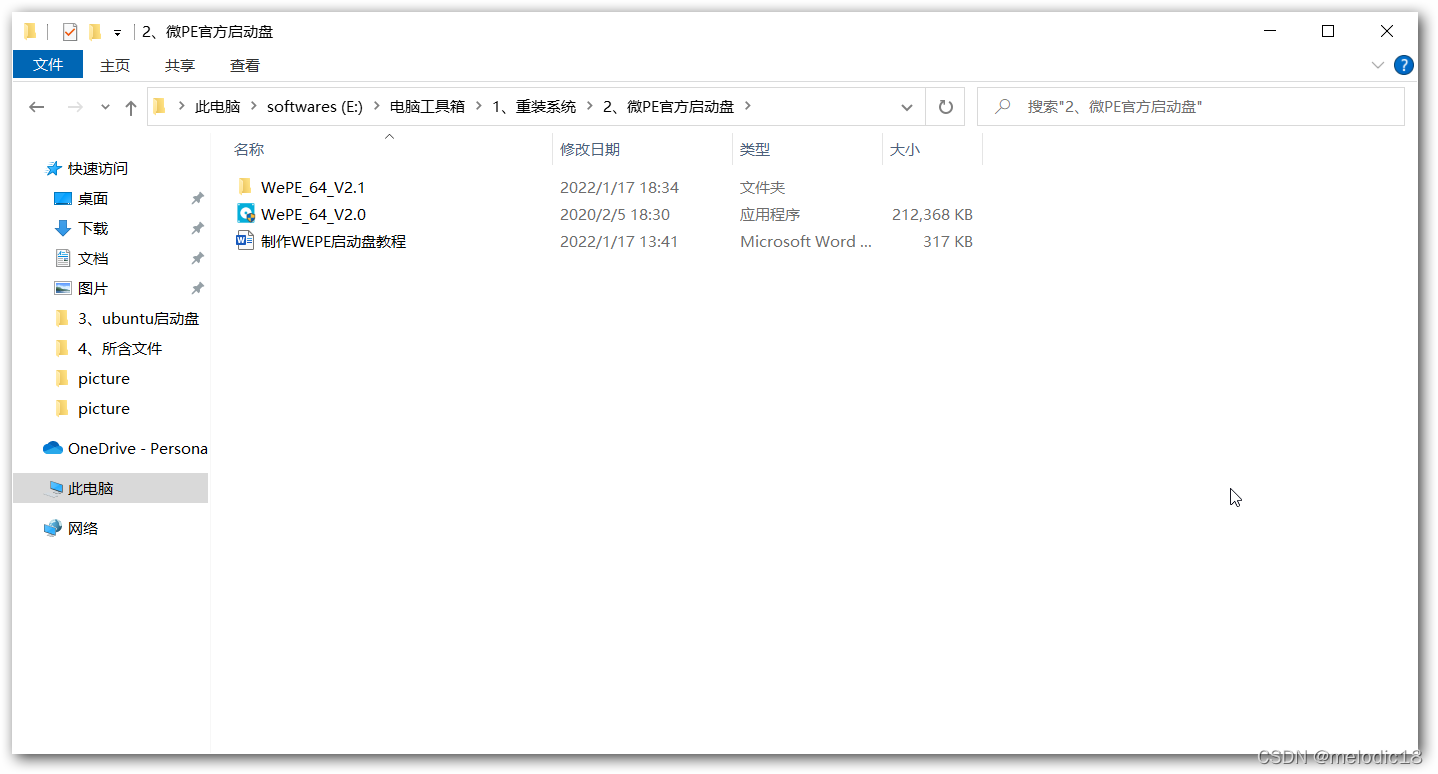
Task: Click the 此电脑 computer icon in navigation pane
Action: pyautogui.click(x=55, y=489)
